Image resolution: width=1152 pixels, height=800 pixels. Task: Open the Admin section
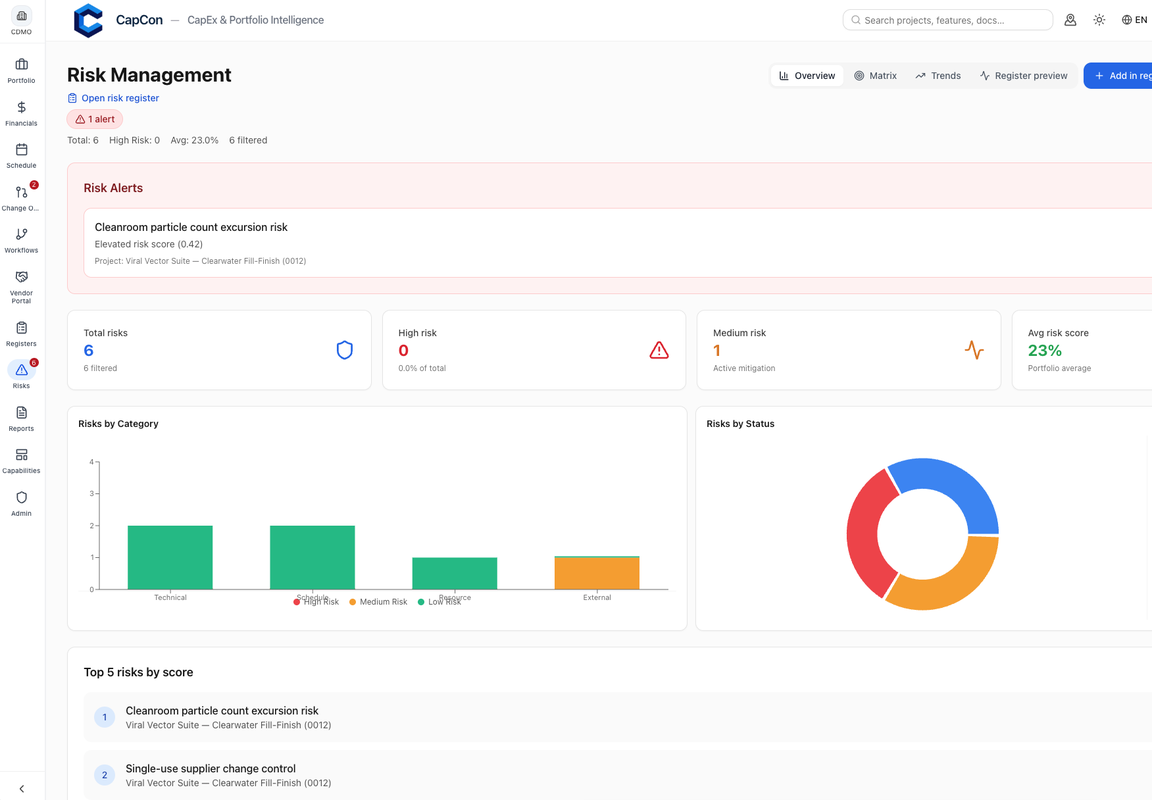(x=21, y=503)
